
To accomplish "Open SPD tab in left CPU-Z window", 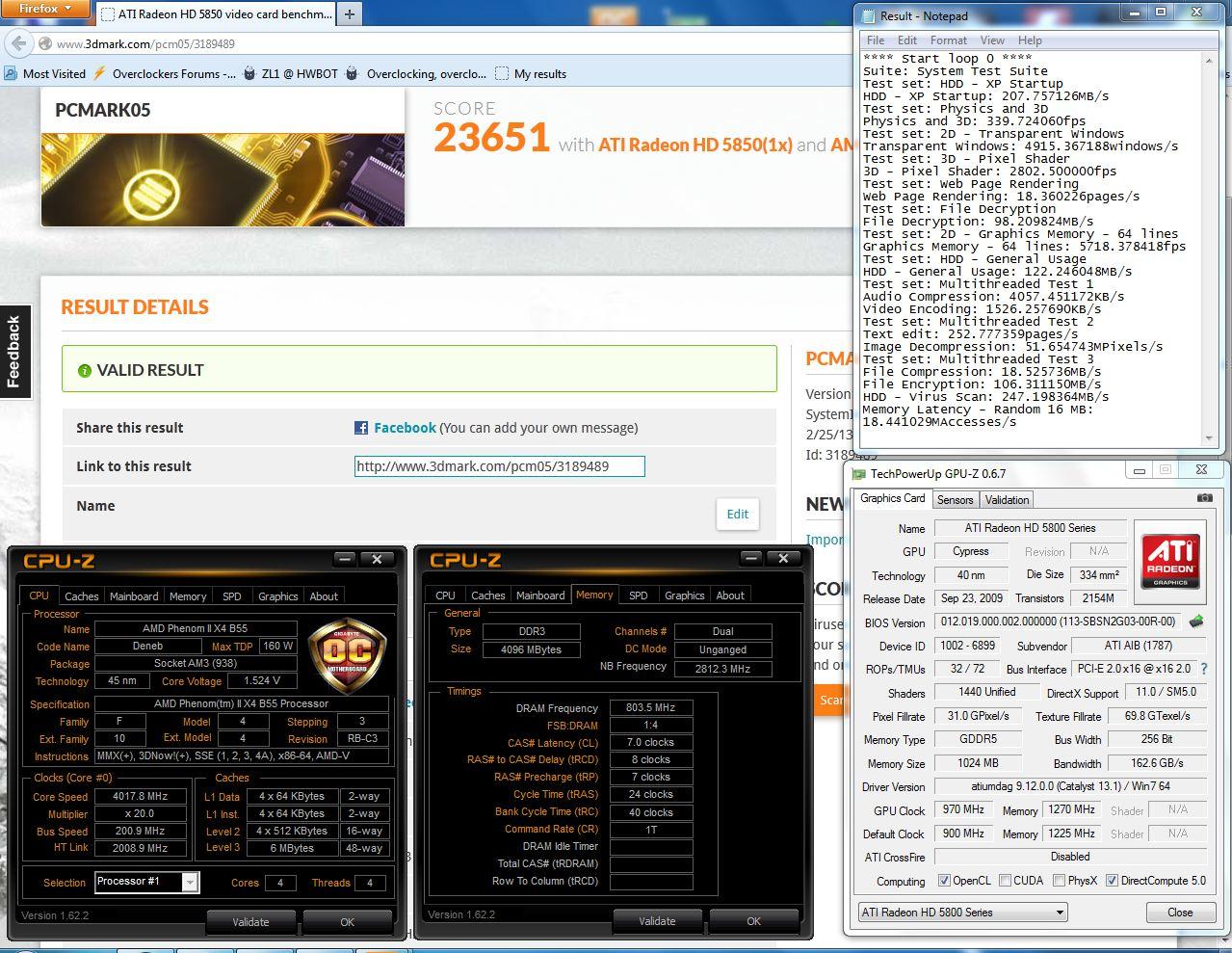I will (232, 596).
